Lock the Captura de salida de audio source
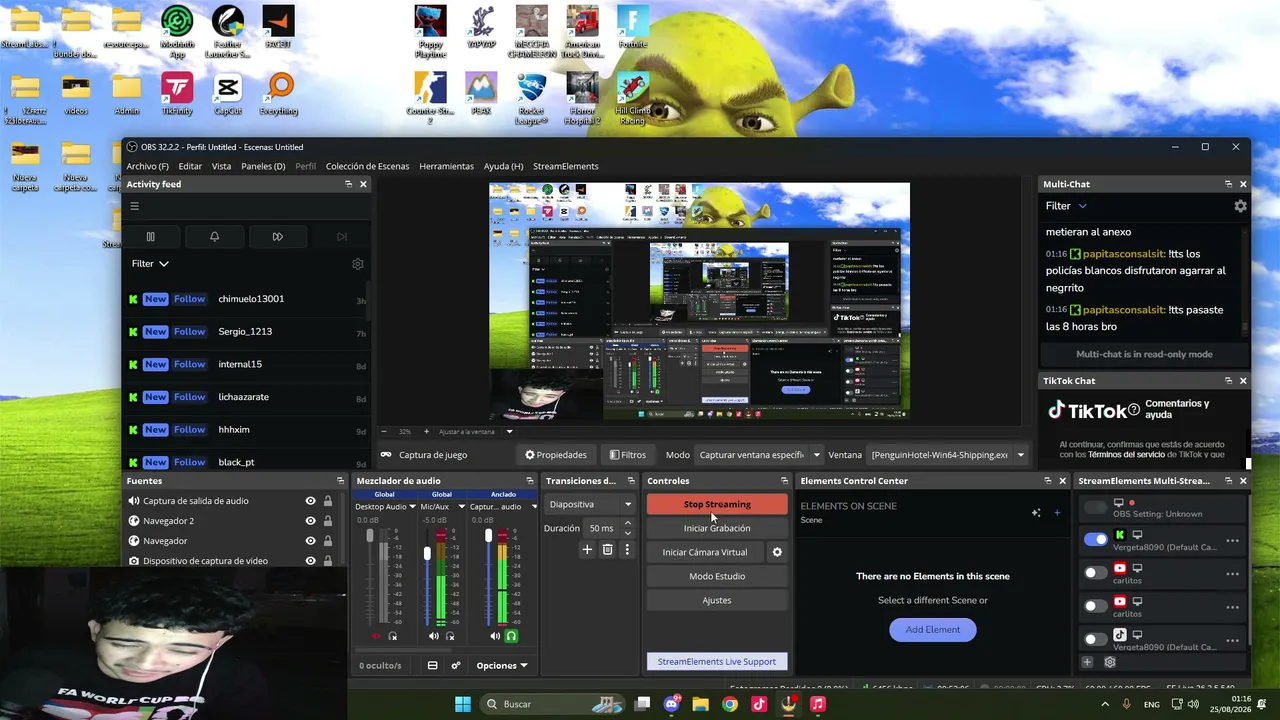 coord(327,501)
